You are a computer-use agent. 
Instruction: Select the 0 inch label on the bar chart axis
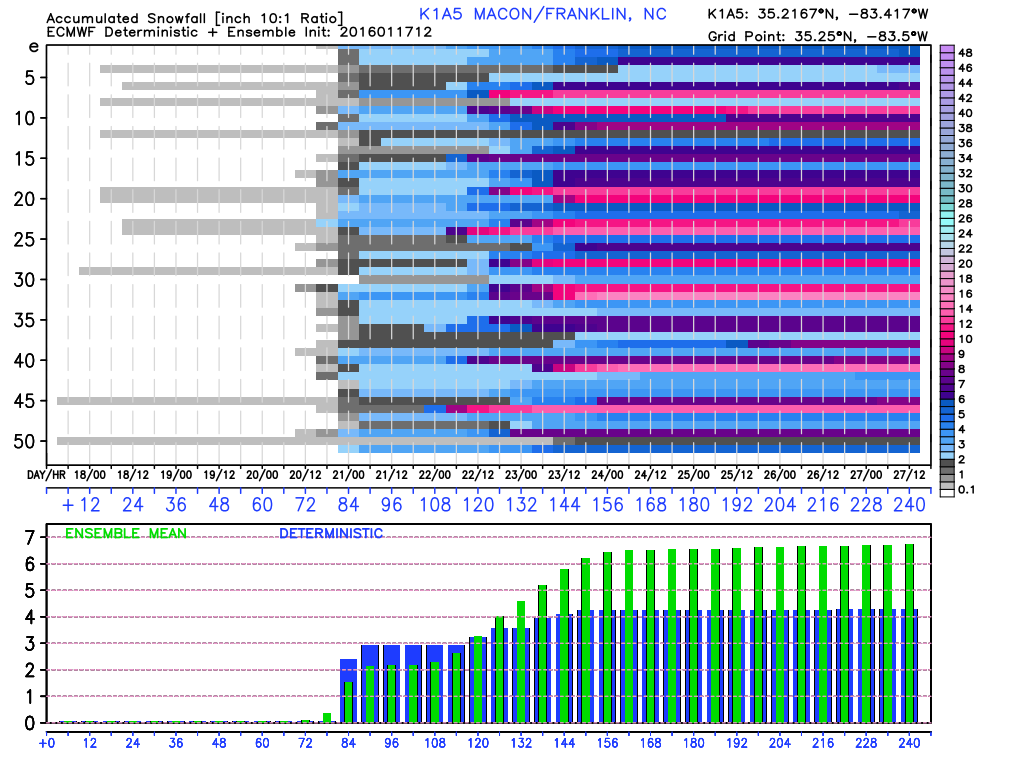[x=29, y=724]
